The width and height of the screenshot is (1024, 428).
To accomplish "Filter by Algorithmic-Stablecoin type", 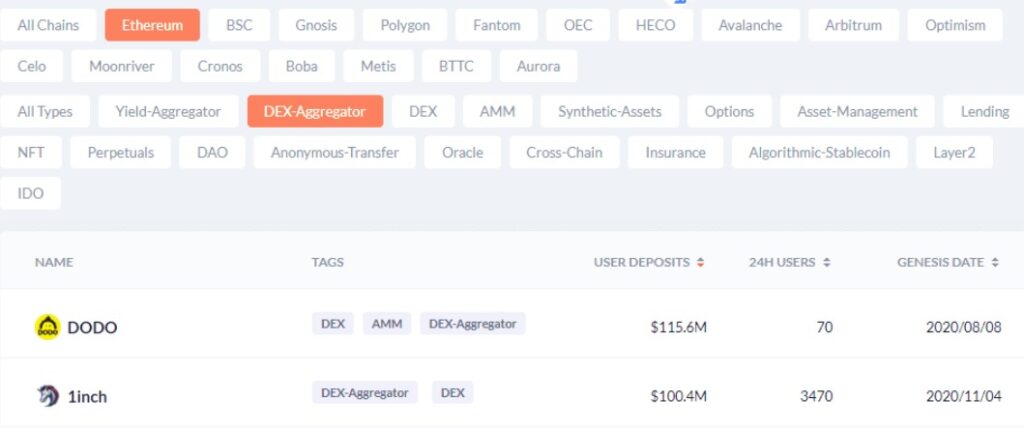I will [820, 152].
